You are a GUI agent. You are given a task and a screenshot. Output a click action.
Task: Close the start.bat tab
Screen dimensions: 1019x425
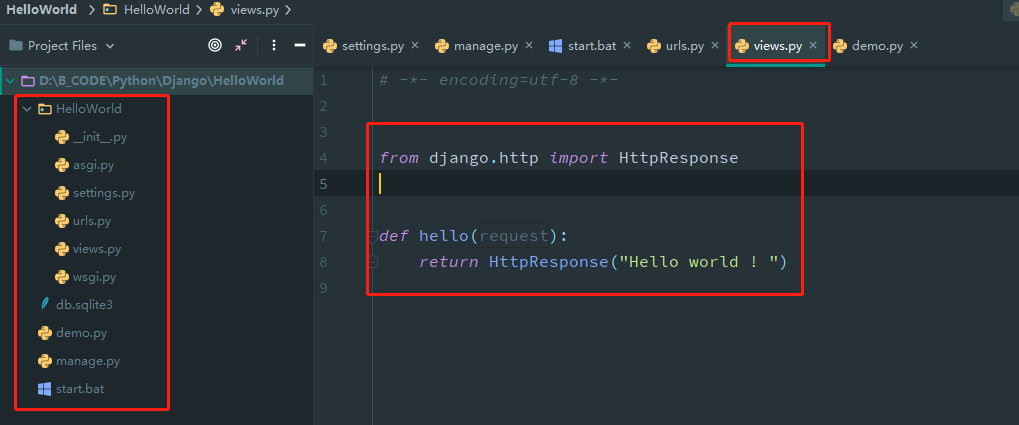pyautogui.click(x=627, y=45)
